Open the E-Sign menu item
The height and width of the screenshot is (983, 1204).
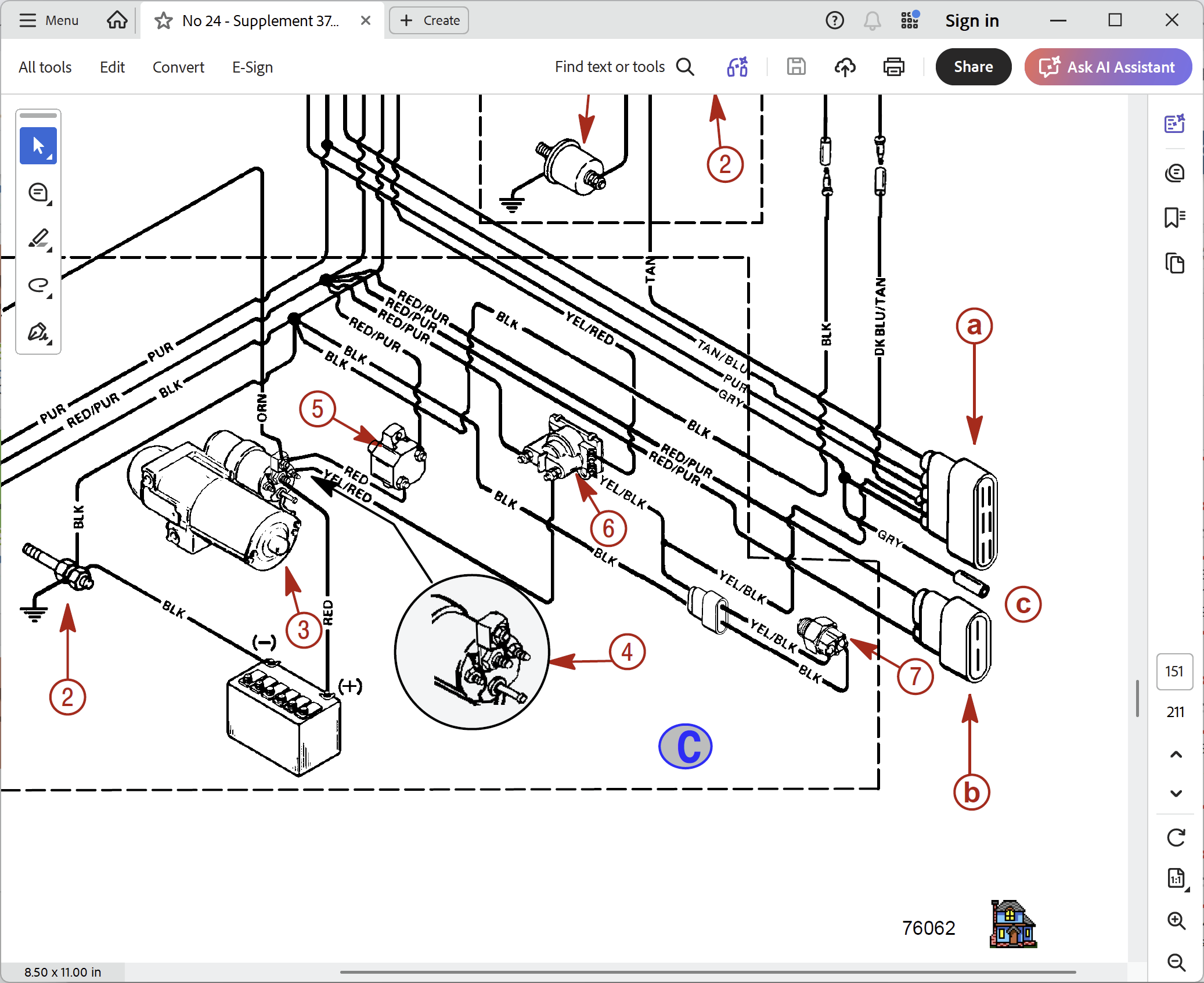click(x=253, y=67)
